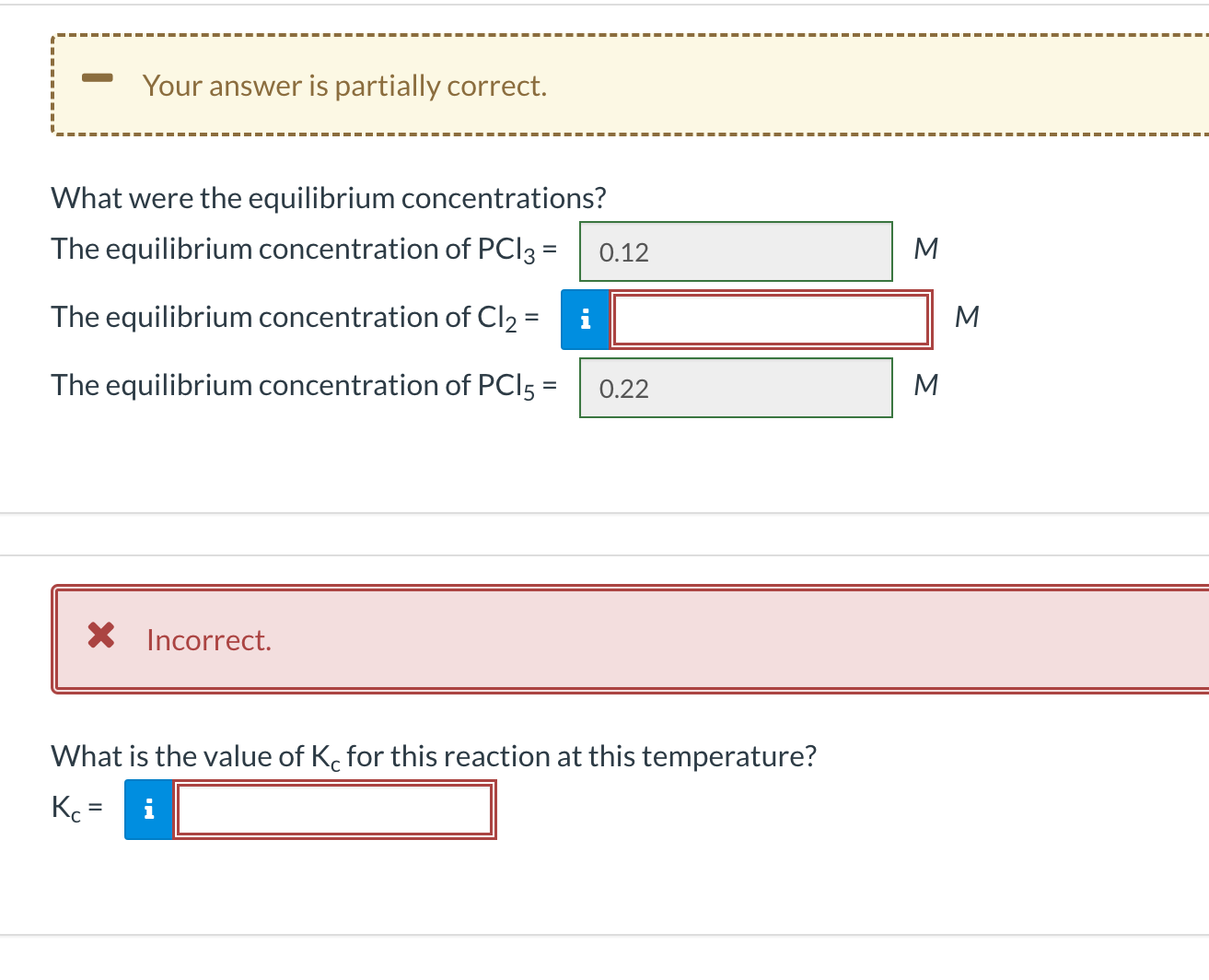Click the 'What were the equilibrium concentrations?' heading

coord(329,197)
